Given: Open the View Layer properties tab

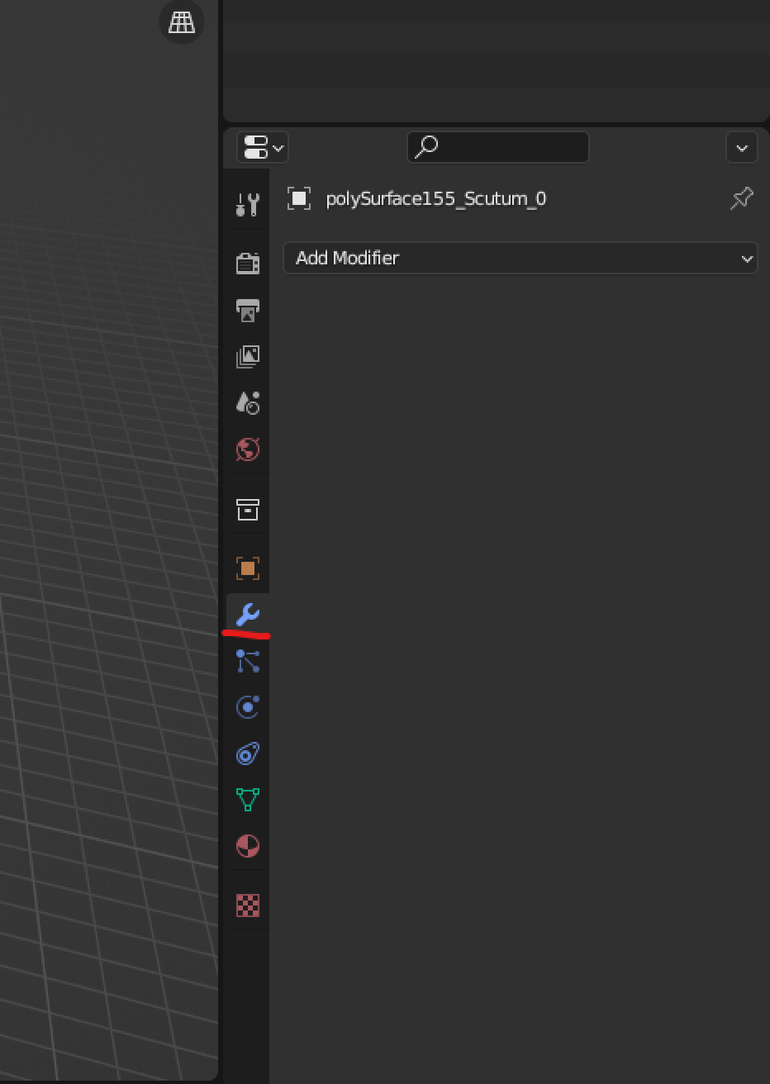Looking at the screenshot, I should pyautogui.click(x=247, y=357).
